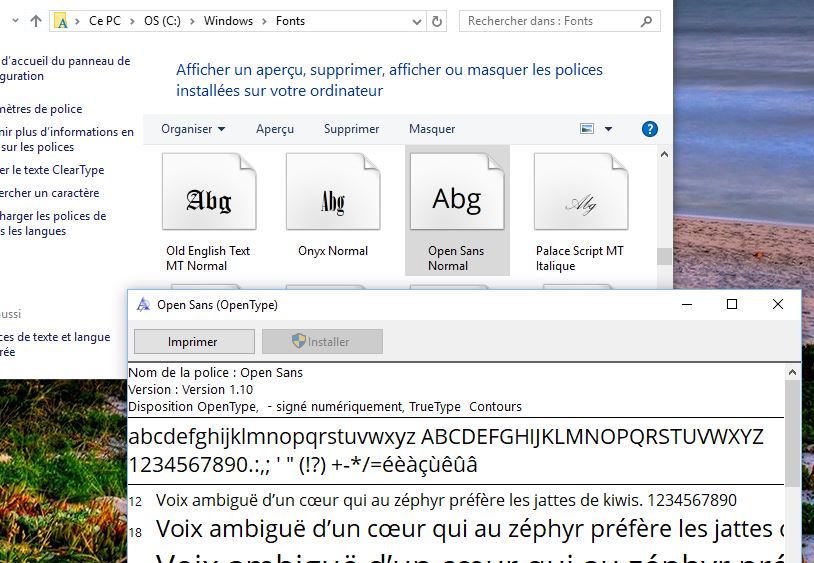Click the font list scrollbar thumb
This screenshot has width=814, height=563.
coord(664,256)
